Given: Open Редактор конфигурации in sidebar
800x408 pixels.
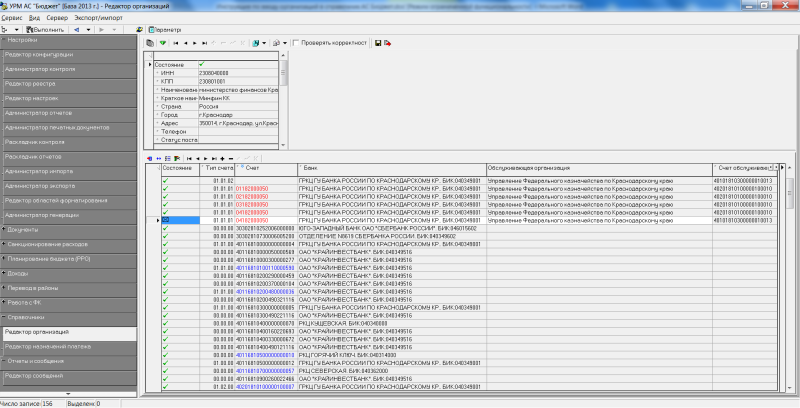Looking at the screenshot, I should [68, 55].
